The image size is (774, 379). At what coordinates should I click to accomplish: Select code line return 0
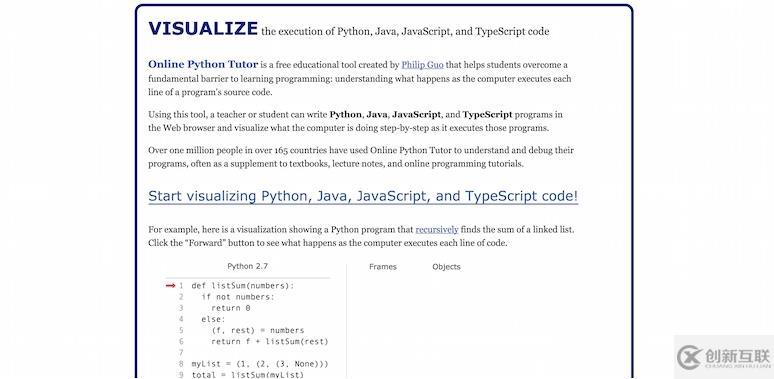(x=231, y=308)
